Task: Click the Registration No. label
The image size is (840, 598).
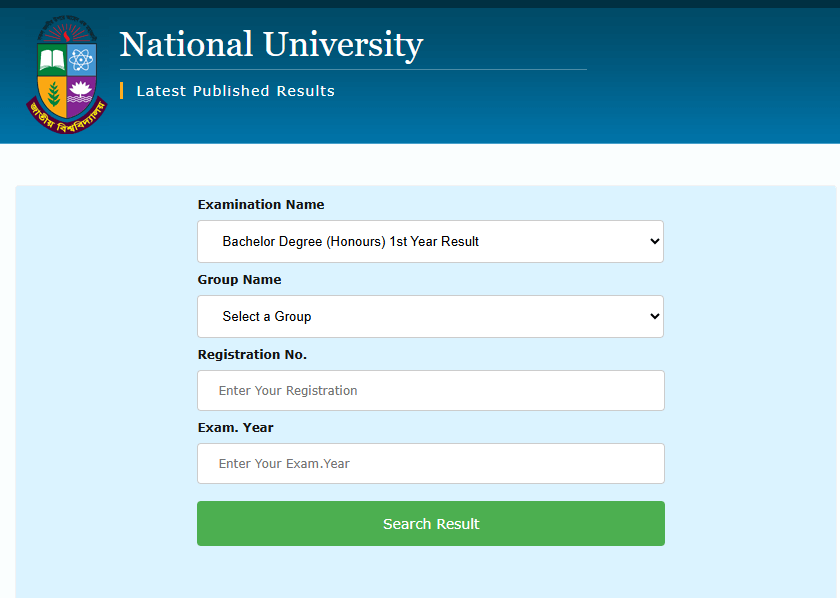Action: (x=252, y=355)
